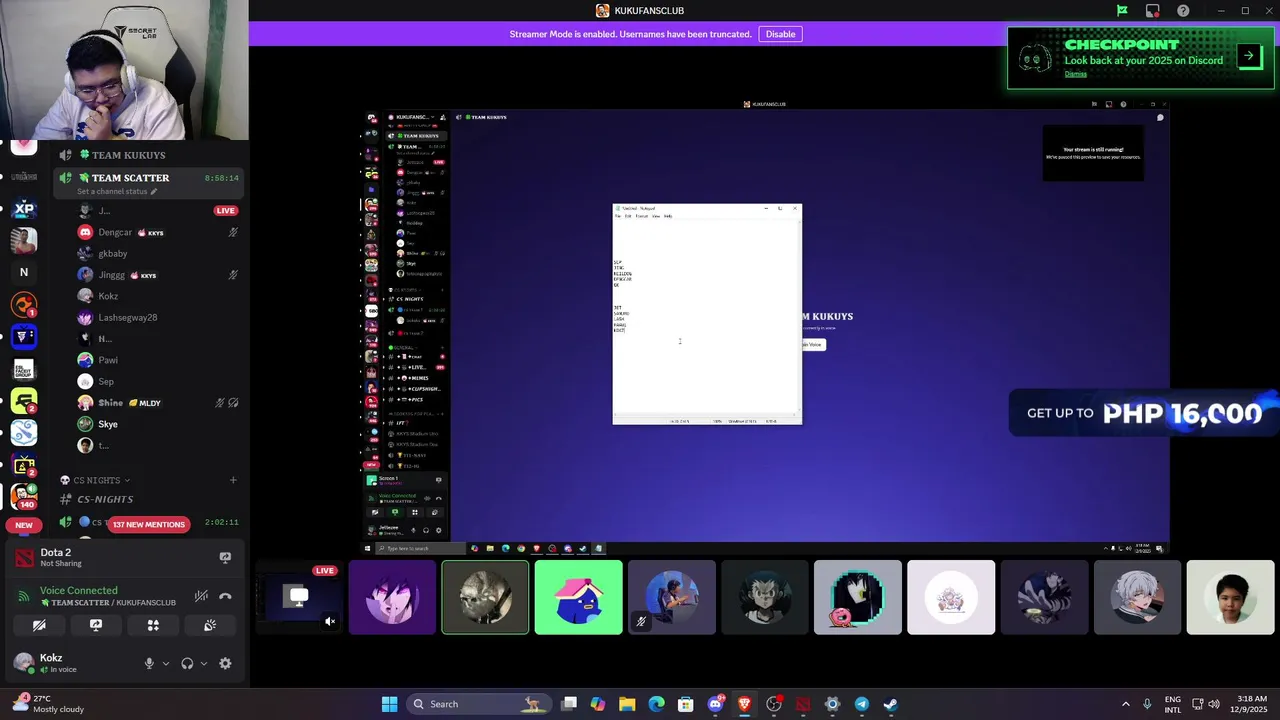Open Windows Start menu
The height and width of the screenshot is (720, 1280).
[x=389, y=704]
